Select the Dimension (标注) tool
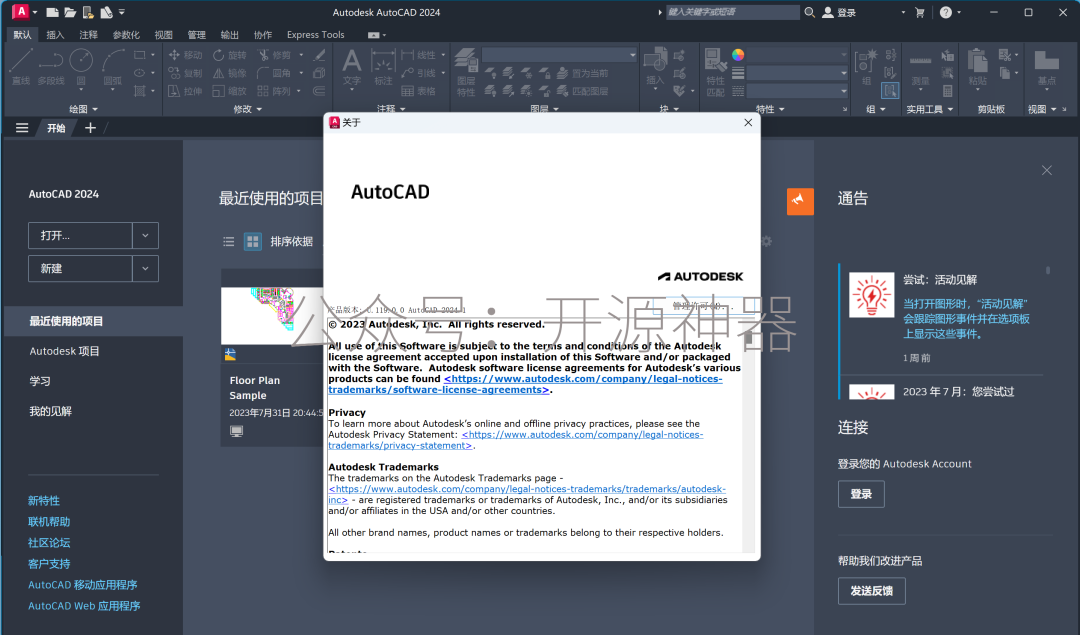The image size is (1080, 635). 383,67
